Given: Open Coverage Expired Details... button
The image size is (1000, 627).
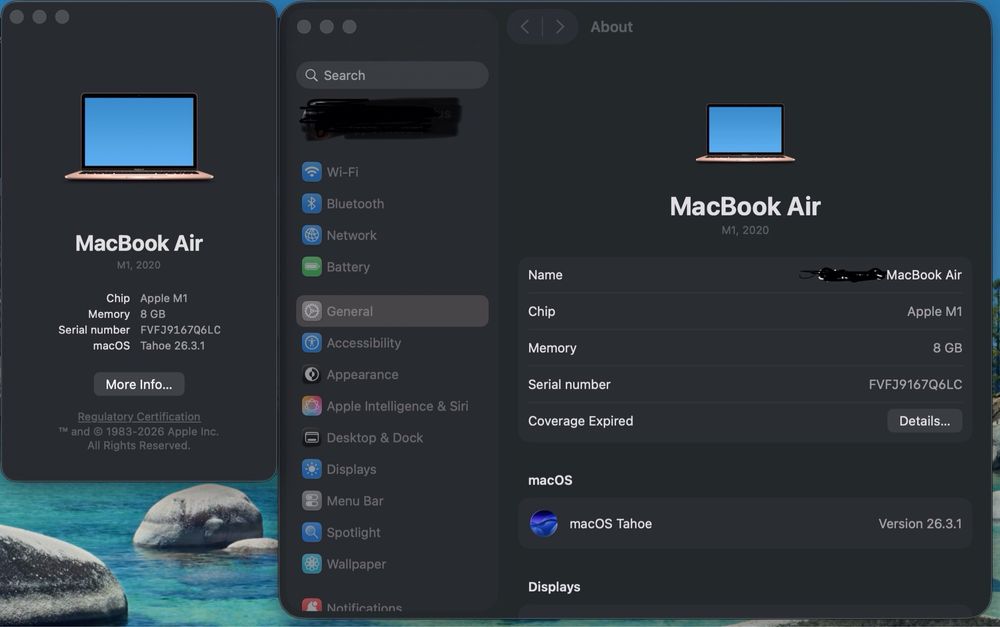Looking at the screenshot, I should coord(924,421).
